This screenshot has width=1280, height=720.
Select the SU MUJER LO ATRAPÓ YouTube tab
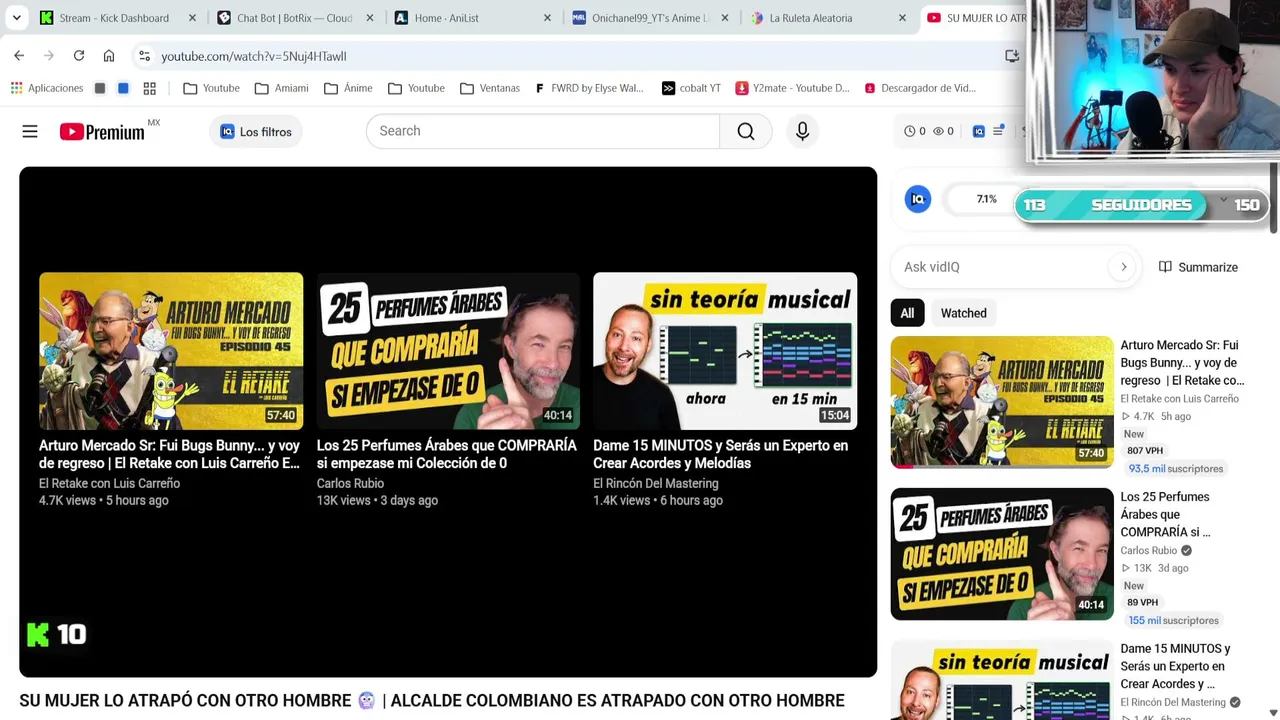coord(975,18)
